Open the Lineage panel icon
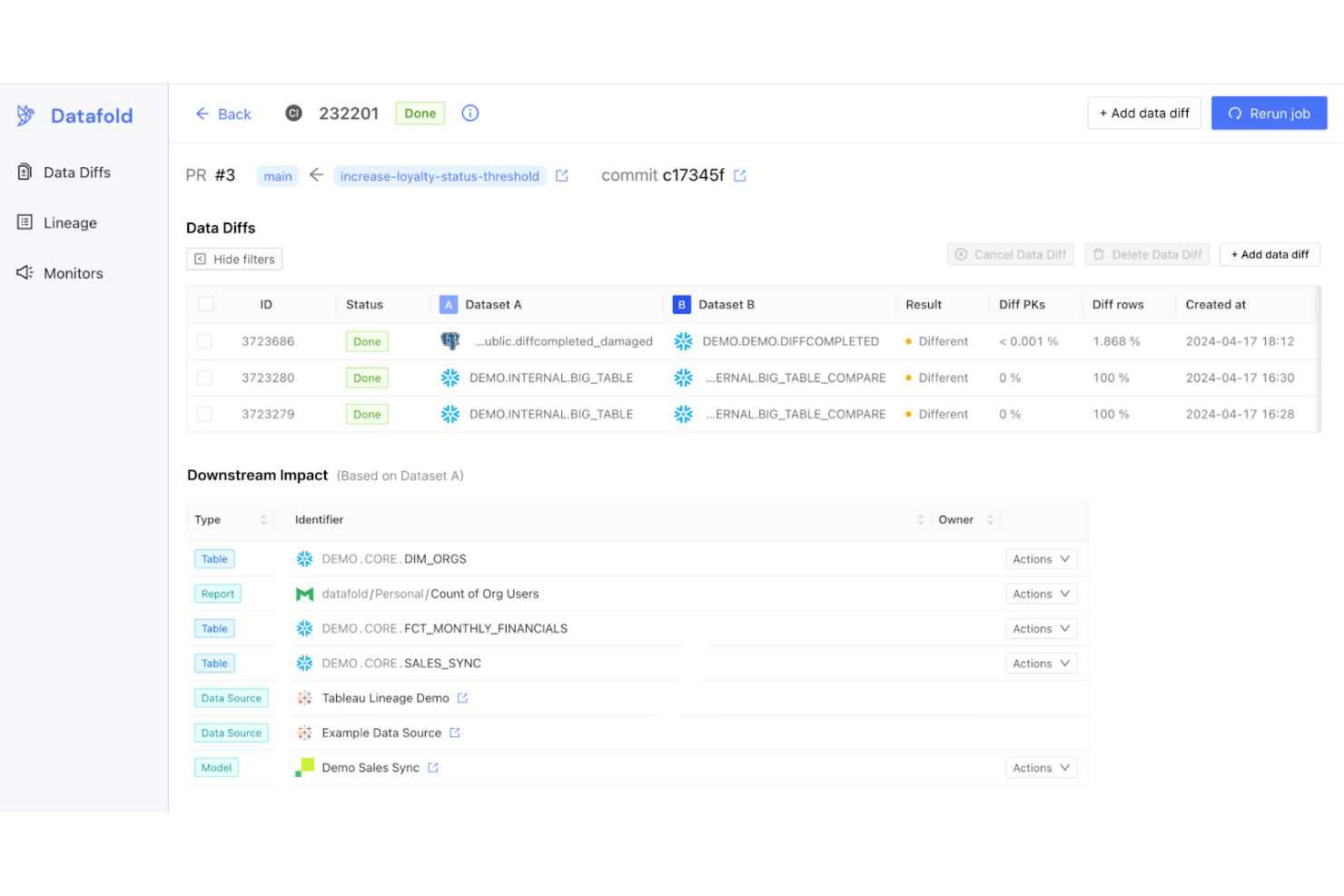 tap(25, 222)
